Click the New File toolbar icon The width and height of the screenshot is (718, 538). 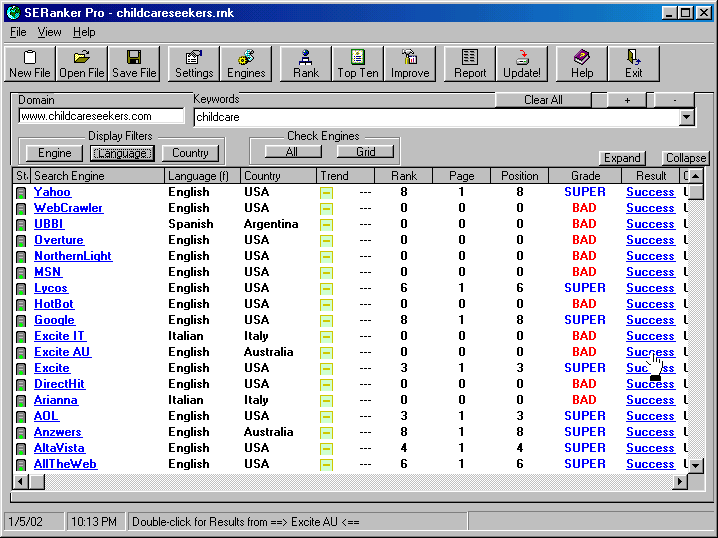pos(30,64)
